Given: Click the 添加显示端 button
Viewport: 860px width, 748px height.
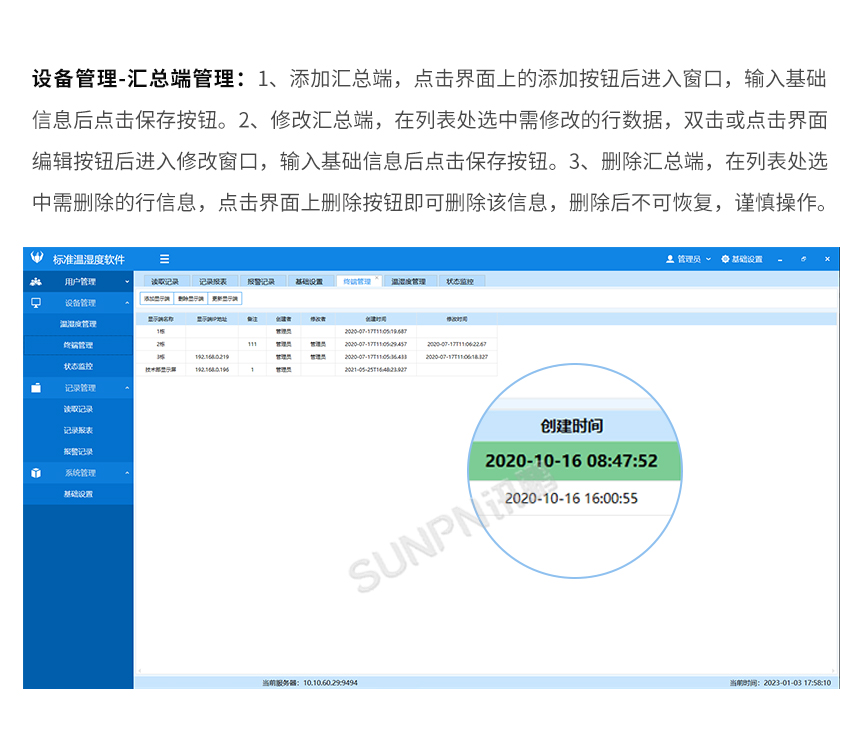Looking at the screenshot, I should click(x=157, y=297).
